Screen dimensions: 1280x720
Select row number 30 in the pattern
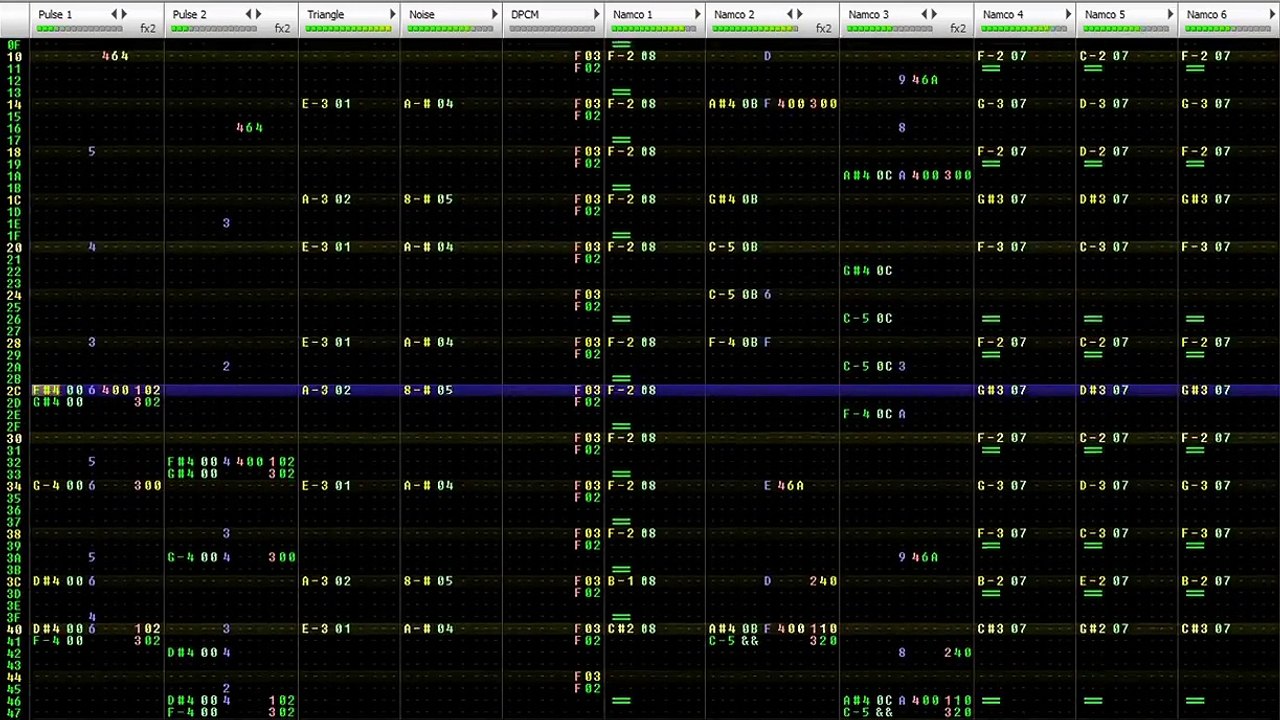pyautogui.click(x=14, y=438)
